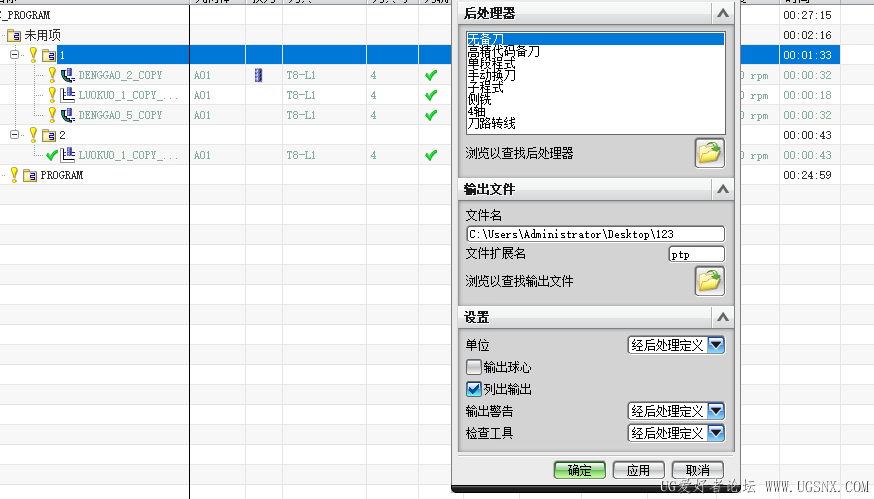Click time 00:27:15 cell
The height and width of the screenshot is (499, 874).
[807, 15]
